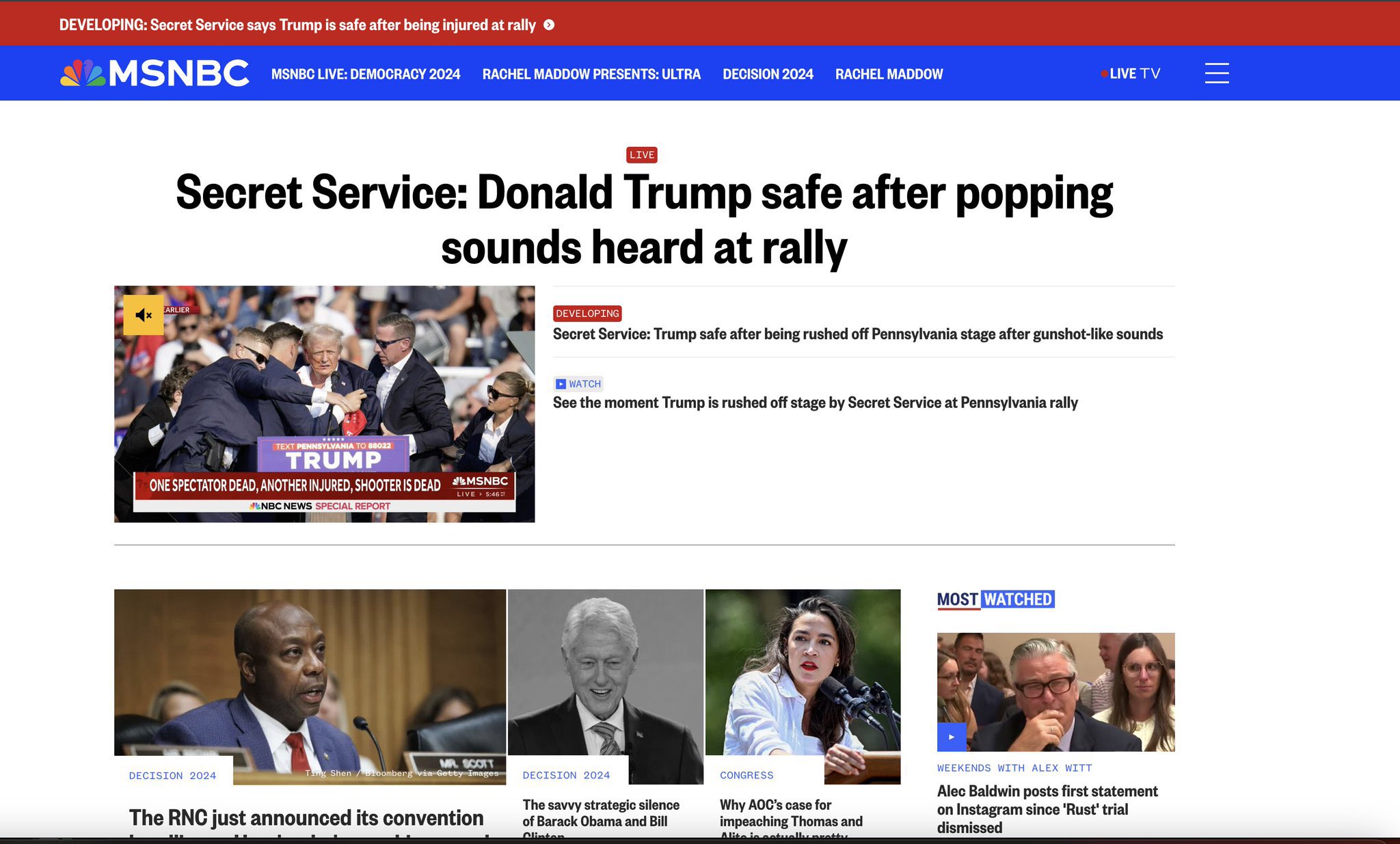Image resolution: width=1400 pixels, height=844 pixels.
Task: Open the hamburger menu icon
Action: coord(1216,73)
